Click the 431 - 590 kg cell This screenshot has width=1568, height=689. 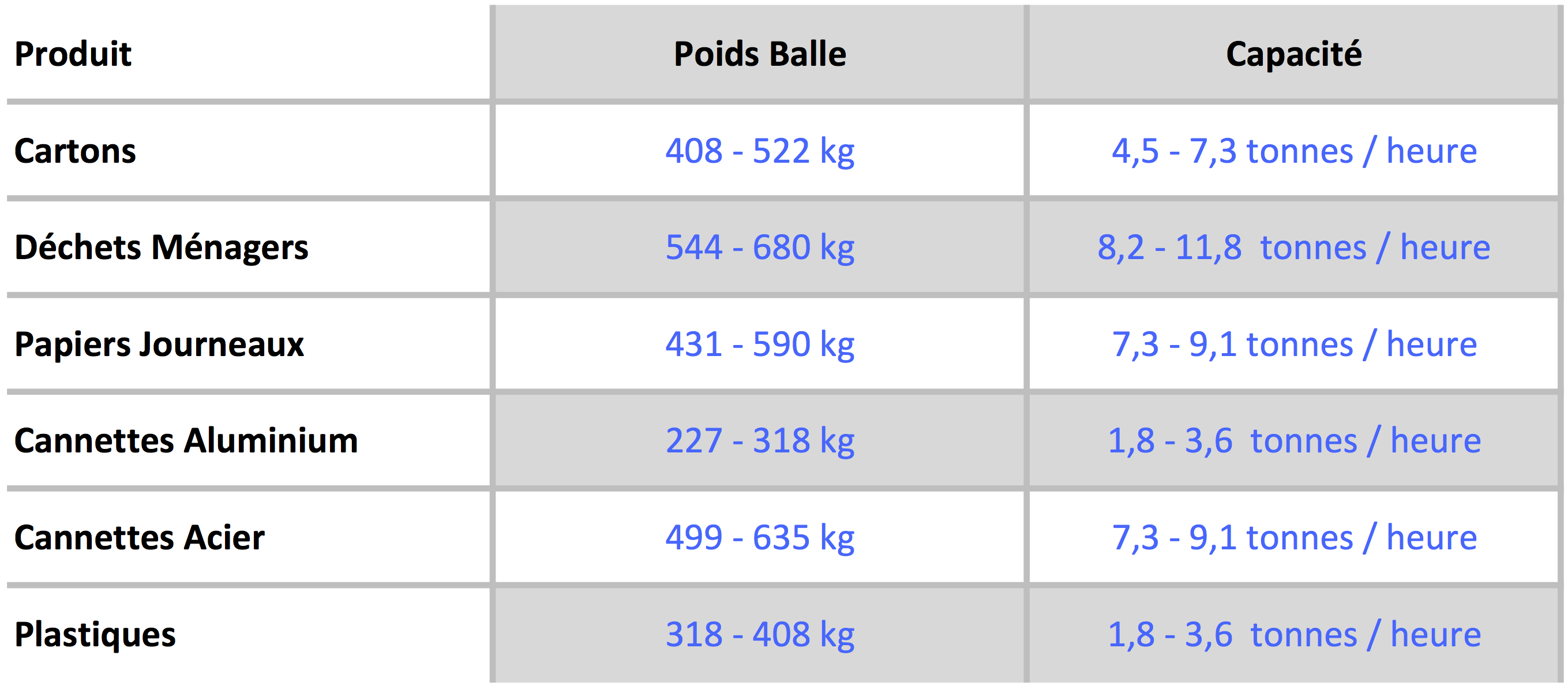(760, 344)
